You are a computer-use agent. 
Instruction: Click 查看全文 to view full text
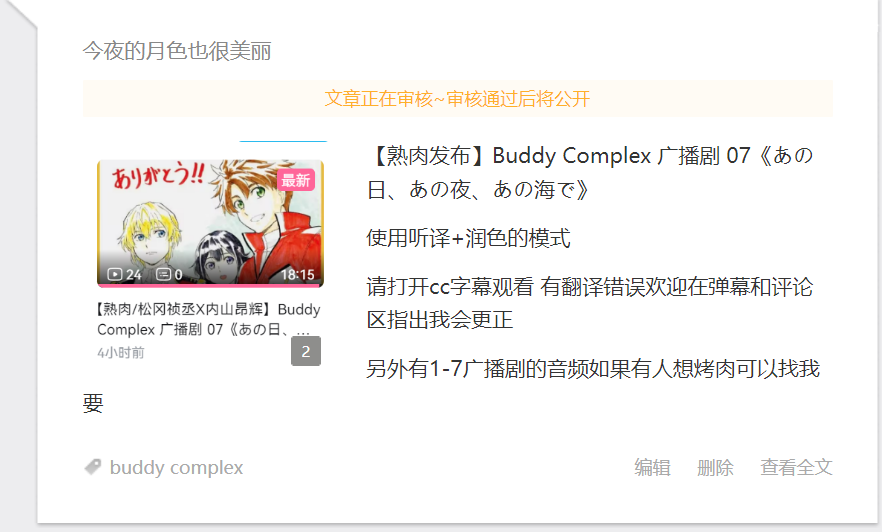796,467
